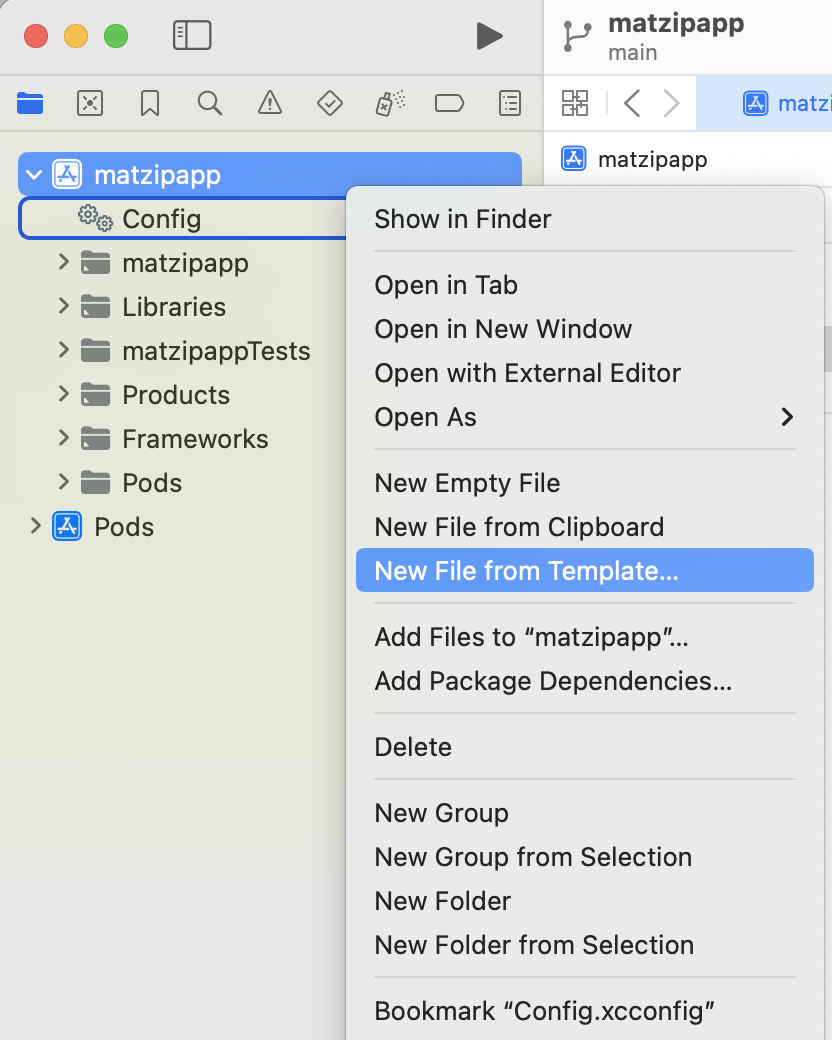
Task: Collapse the matzipapp root project
Action: (35, 175)
